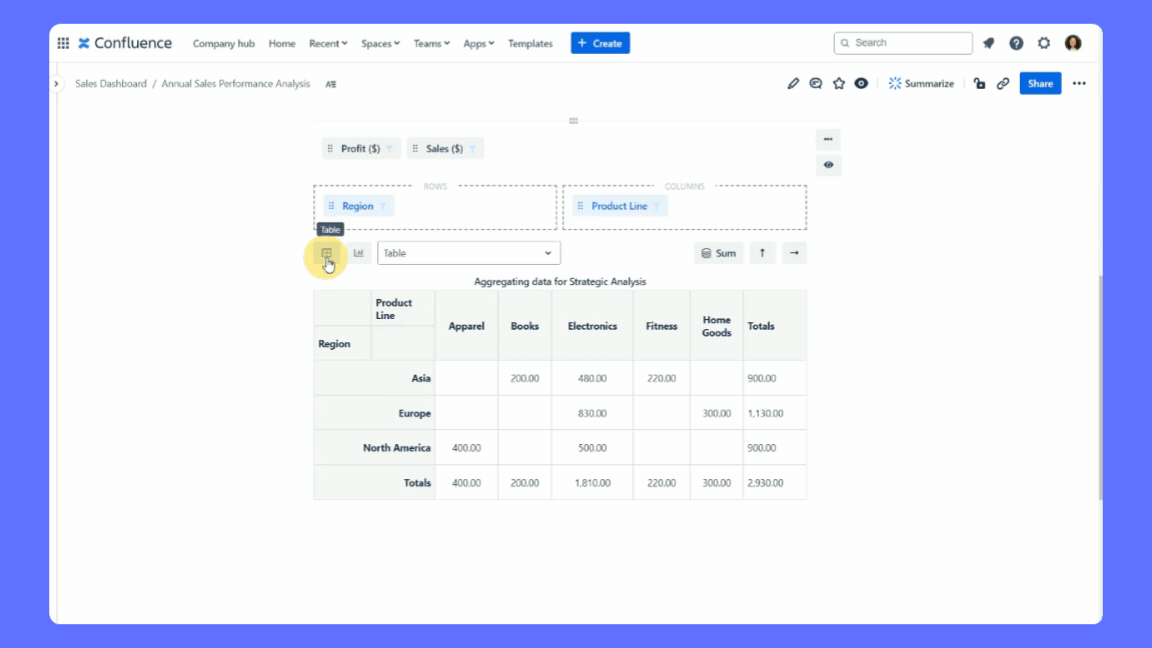Toggle pivot controls visibility eye button
1152x648 pixels.
[x=828, y=165]
